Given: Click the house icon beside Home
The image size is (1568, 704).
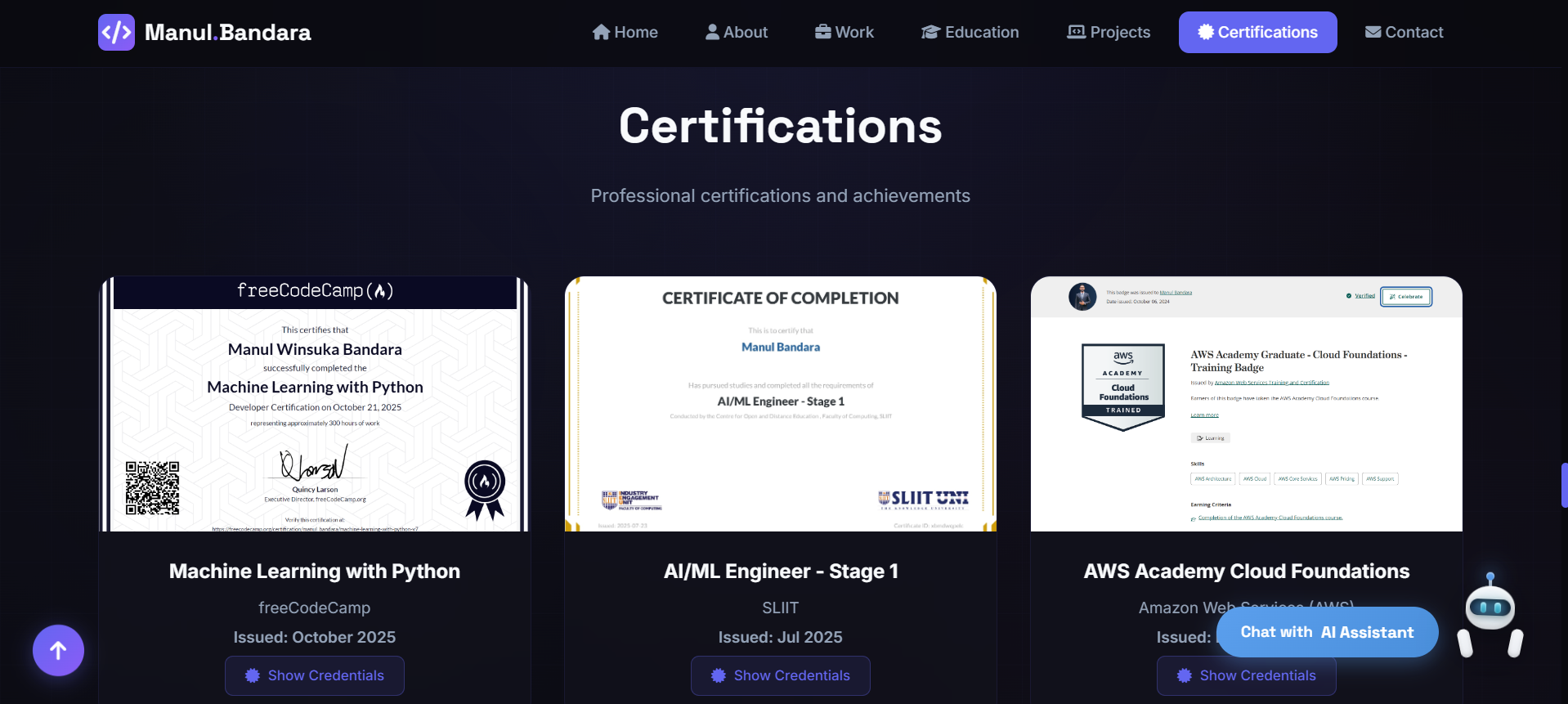Looking at the screenshot, I should pos(602,32).
